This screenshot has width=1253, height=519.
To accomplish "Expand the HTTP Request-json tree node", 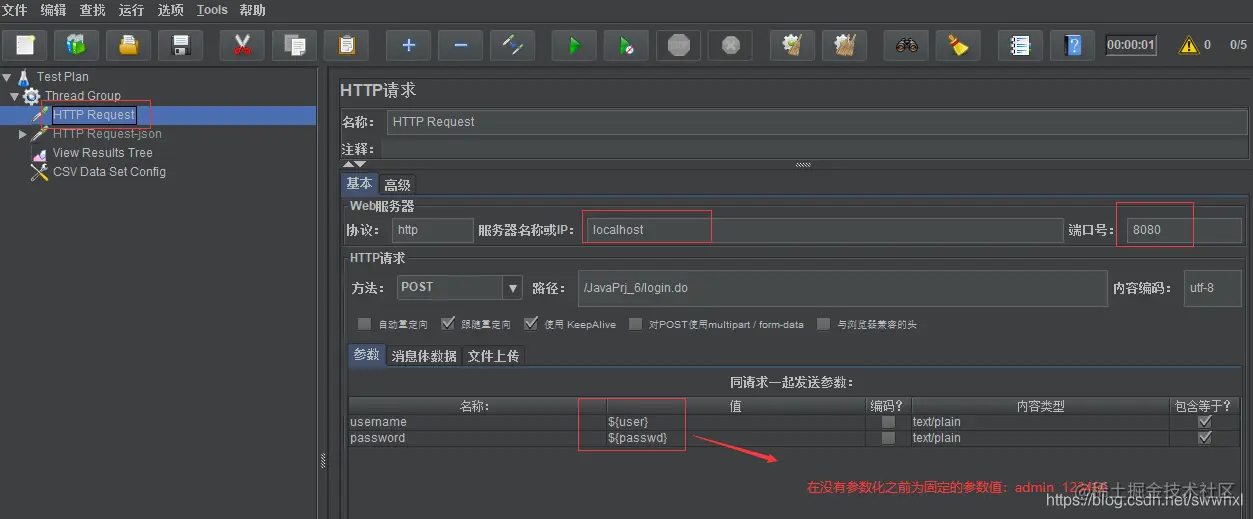I will [23, 134].
